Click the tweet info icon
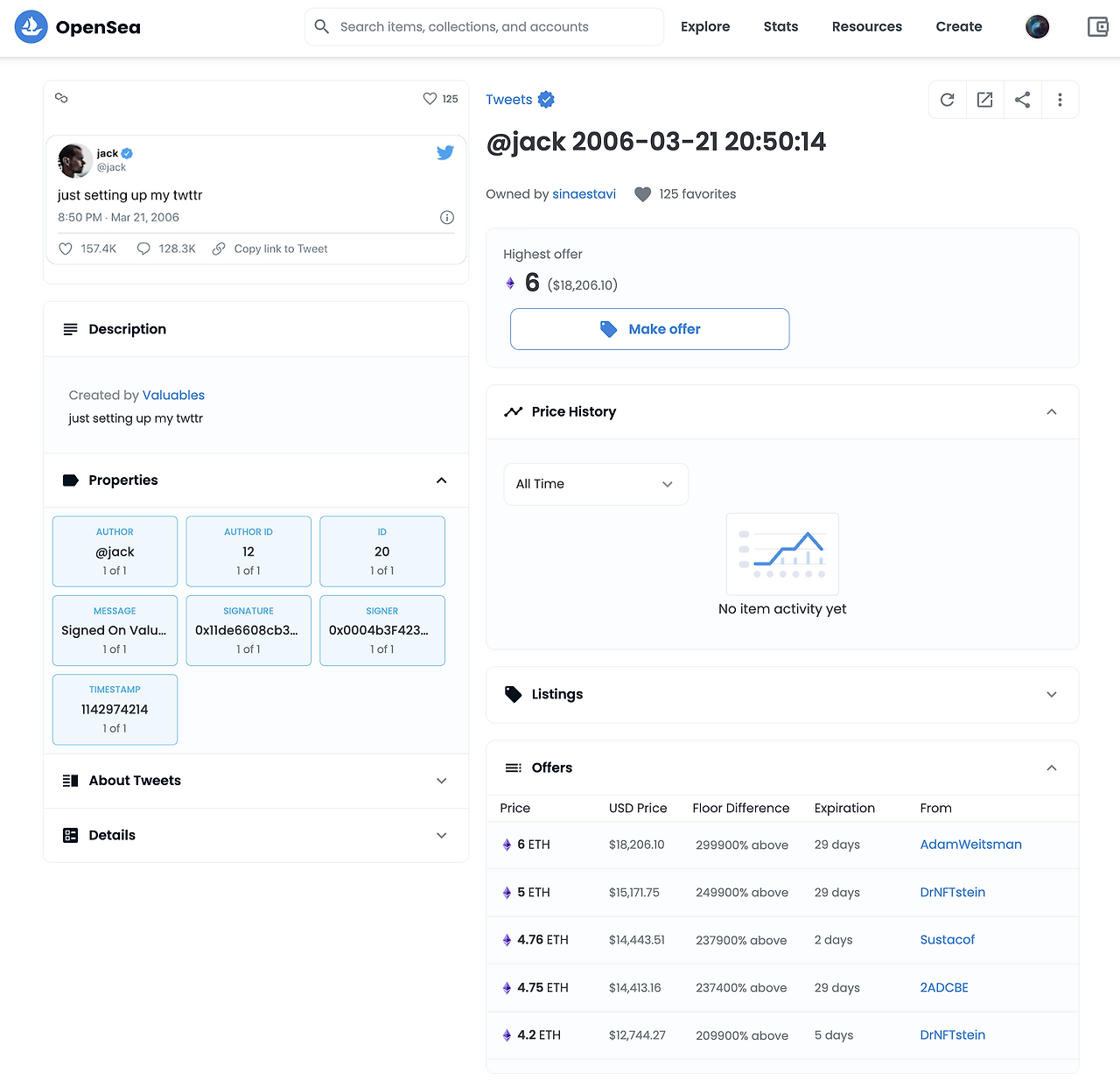1120x1080 pixels. (x=447, y=217)
